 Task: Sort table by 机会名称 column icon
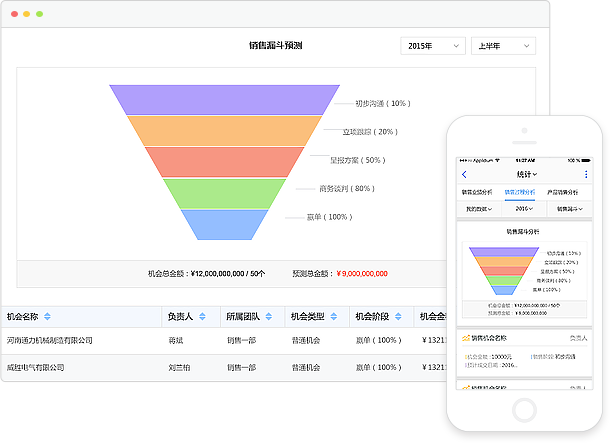(47, 317)
